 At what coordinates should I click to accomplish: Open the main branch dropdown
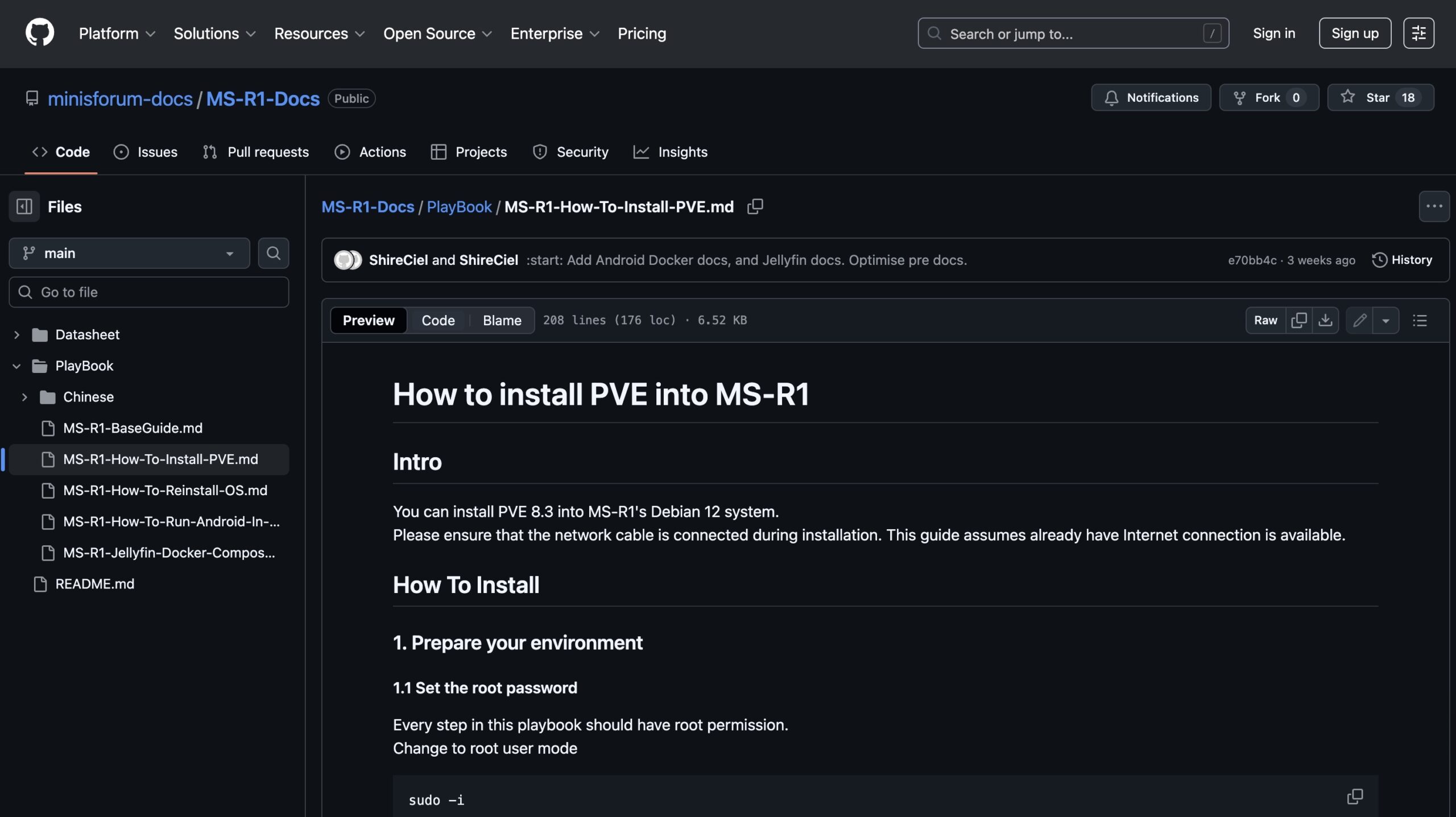click(129, 253)
